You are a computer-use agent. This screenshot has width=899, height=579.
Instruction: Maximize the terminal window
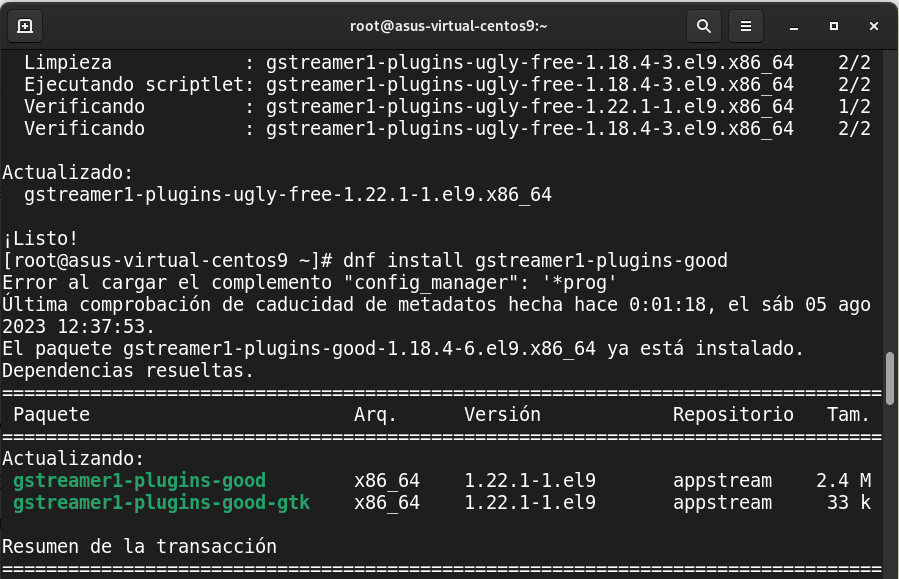834,25
